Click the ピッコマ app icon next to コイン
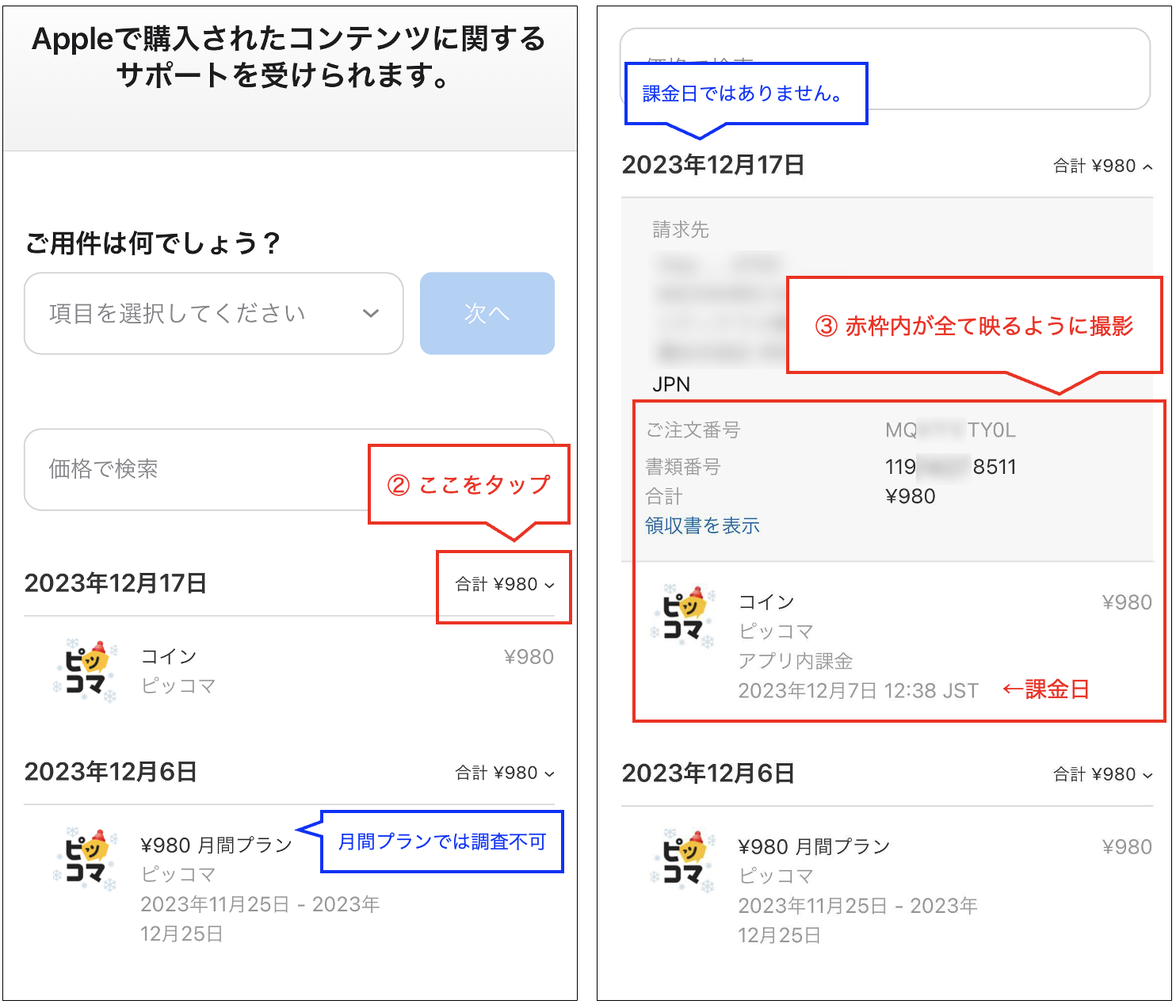 [x=87, y=670]
